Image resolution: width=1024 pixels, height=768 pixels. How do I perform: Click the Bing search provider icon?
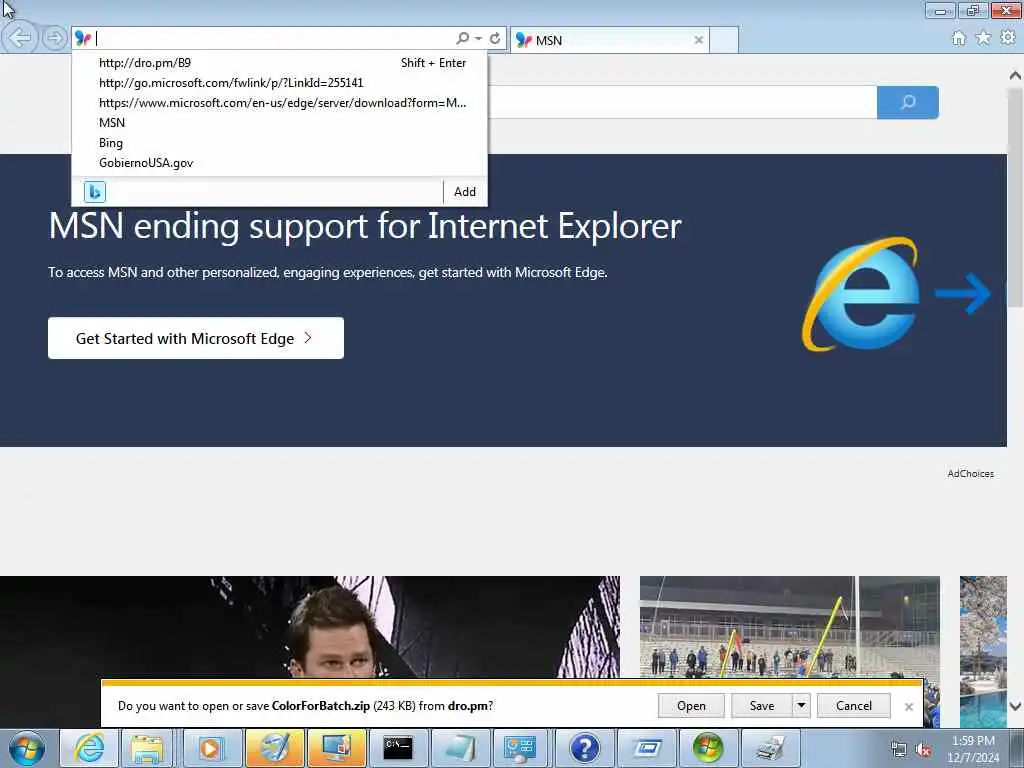coord(95,192)
